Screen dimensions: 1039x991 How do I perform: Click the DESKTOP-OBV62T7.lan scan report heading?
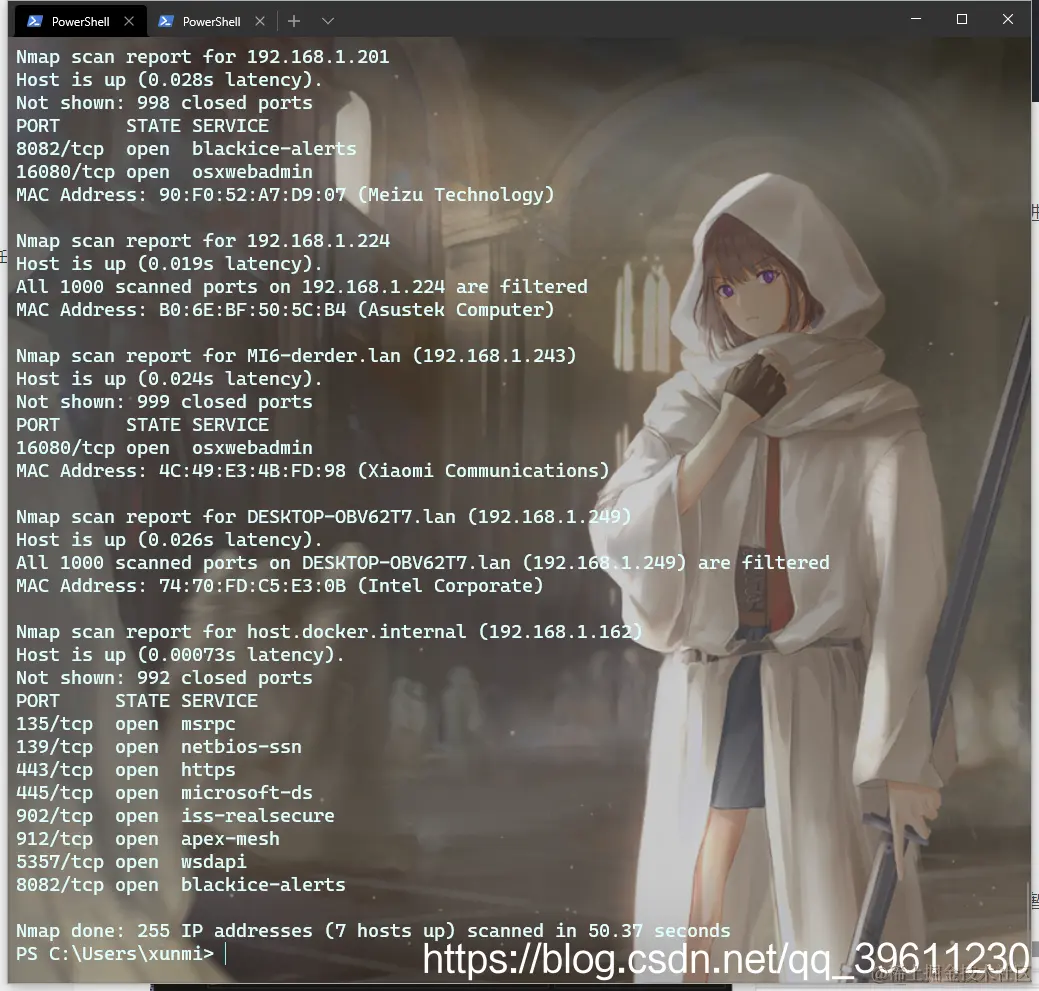pos(323,517)
